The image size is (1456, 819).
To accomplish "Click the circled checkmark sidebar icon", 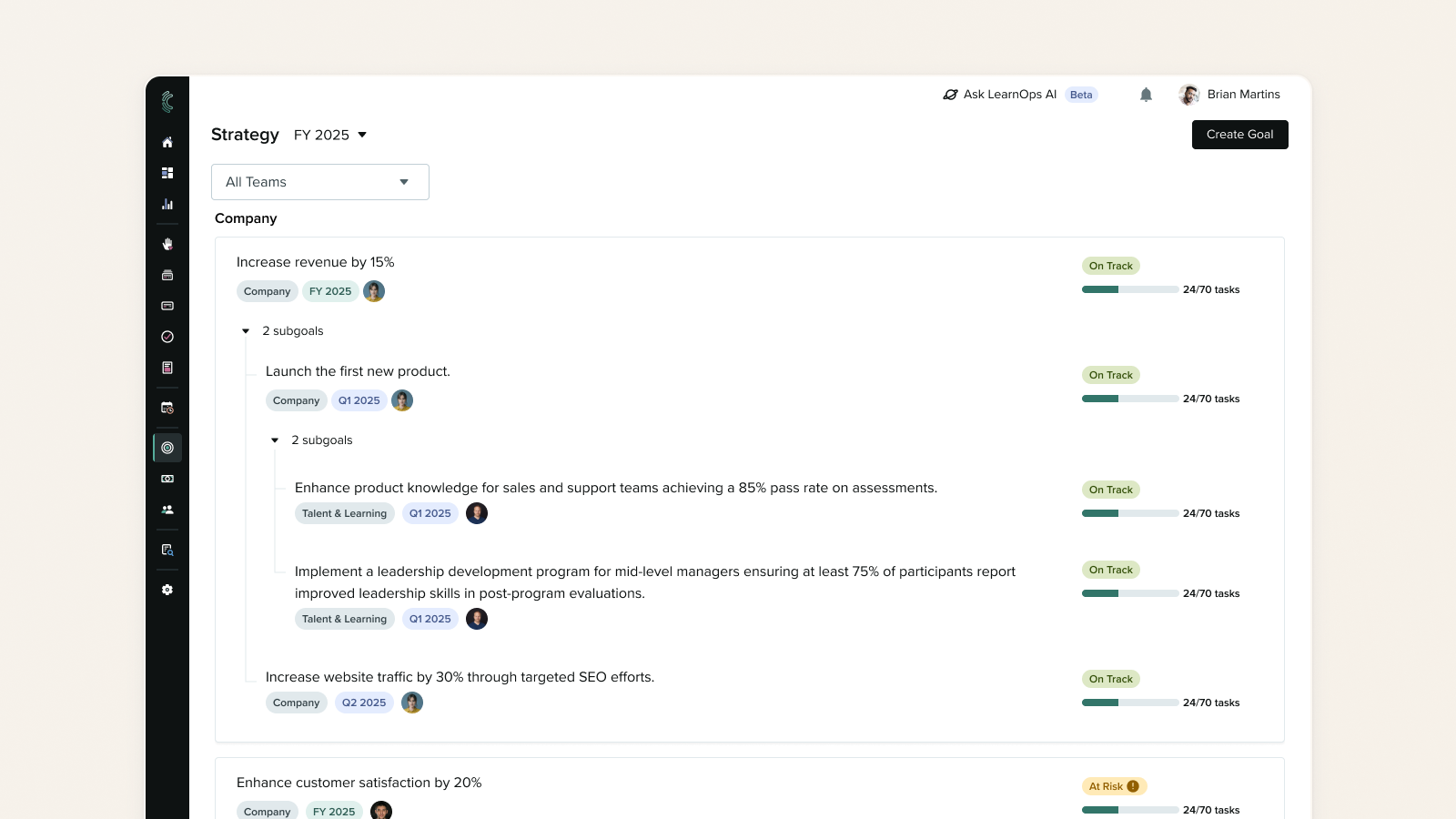I will click(167, 337).
